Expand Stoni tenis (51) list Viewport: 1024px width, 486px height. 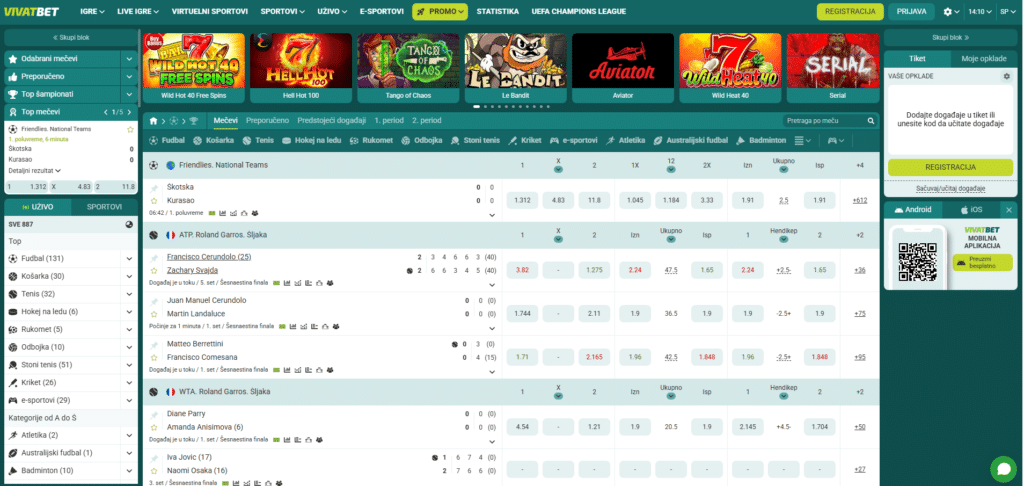(129, 364)
